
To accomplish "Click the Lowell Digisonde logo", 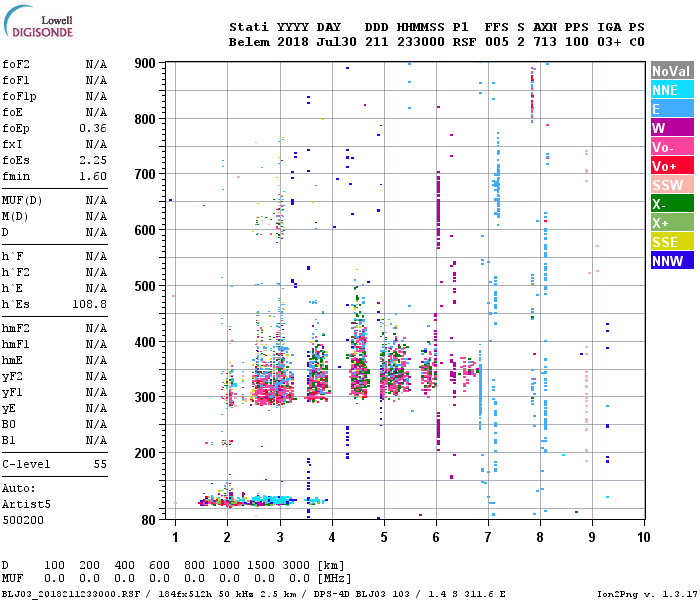I will (38, 21).
